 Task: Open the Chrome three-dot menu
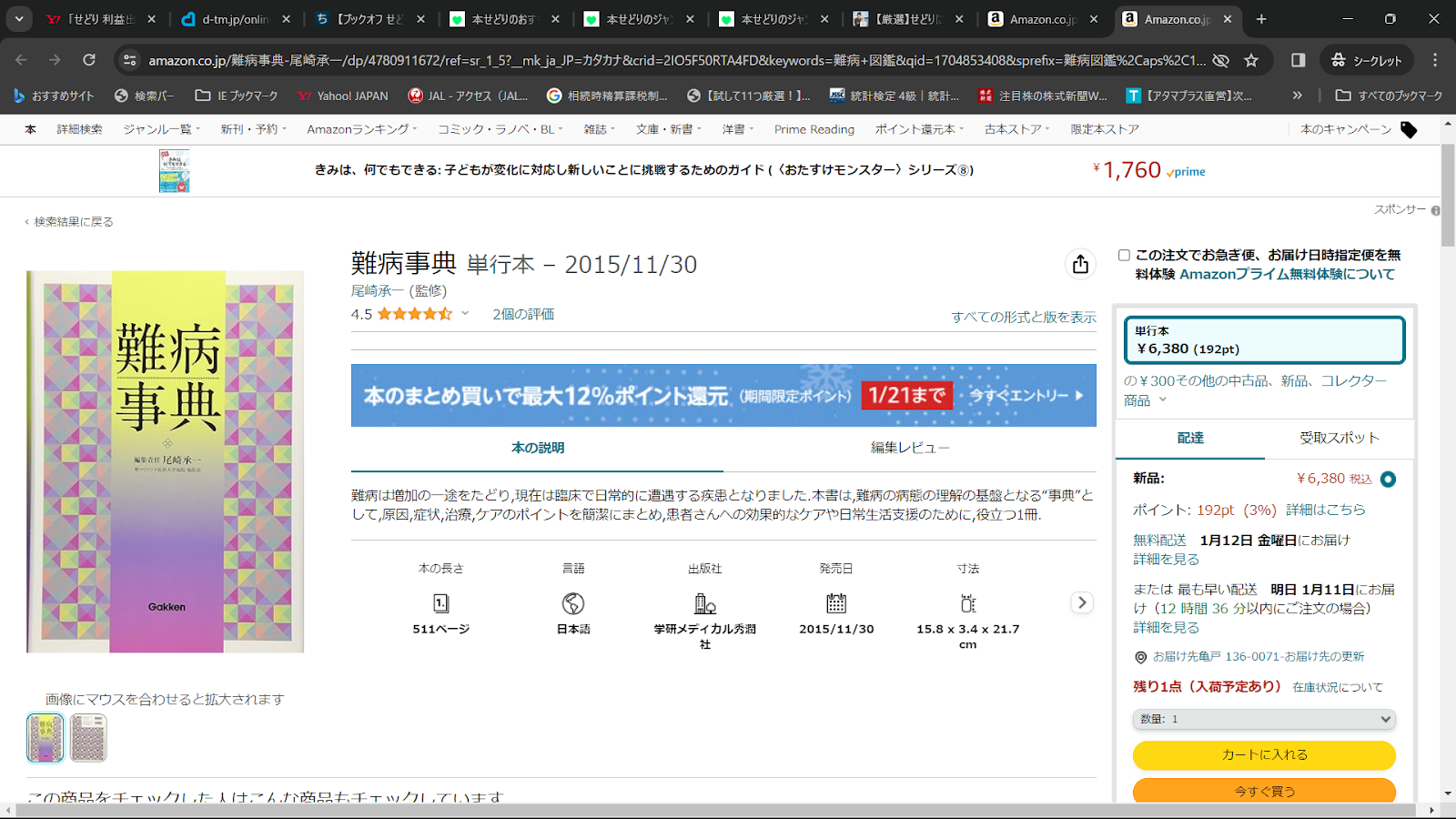point(1435,60)
